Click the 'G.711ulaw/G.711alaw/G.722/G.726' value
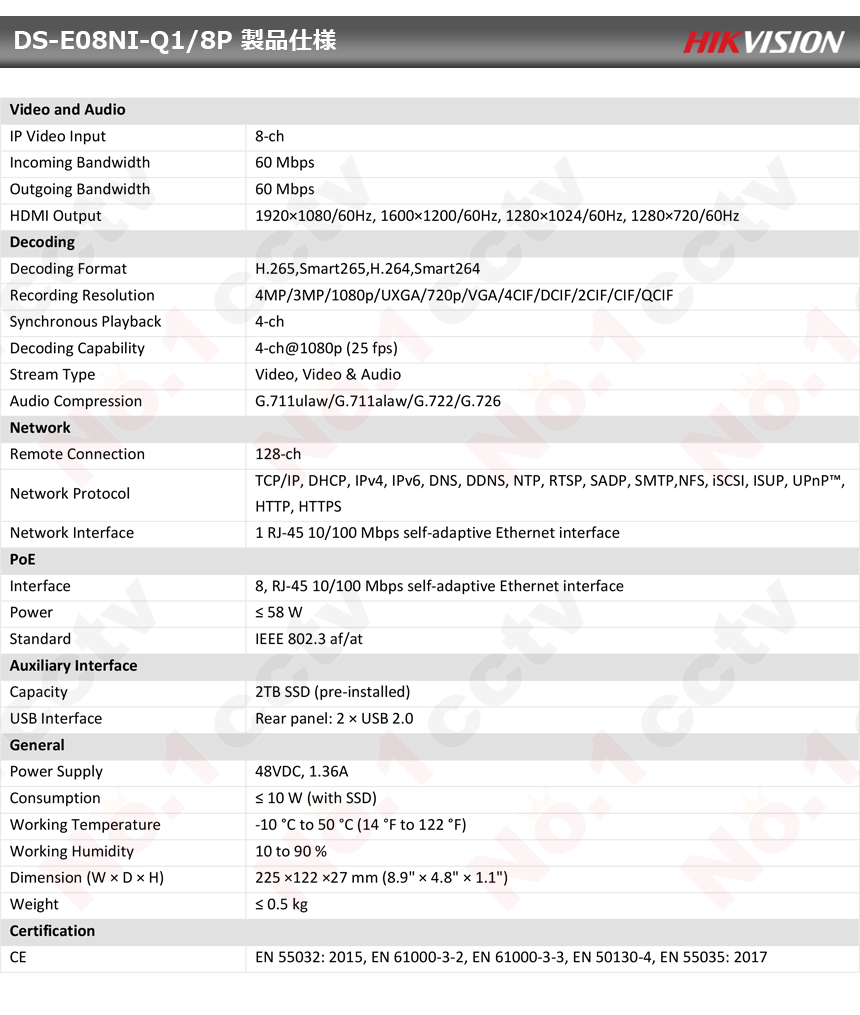Viewport: 860px width, 1015px height. coord(378,401)
